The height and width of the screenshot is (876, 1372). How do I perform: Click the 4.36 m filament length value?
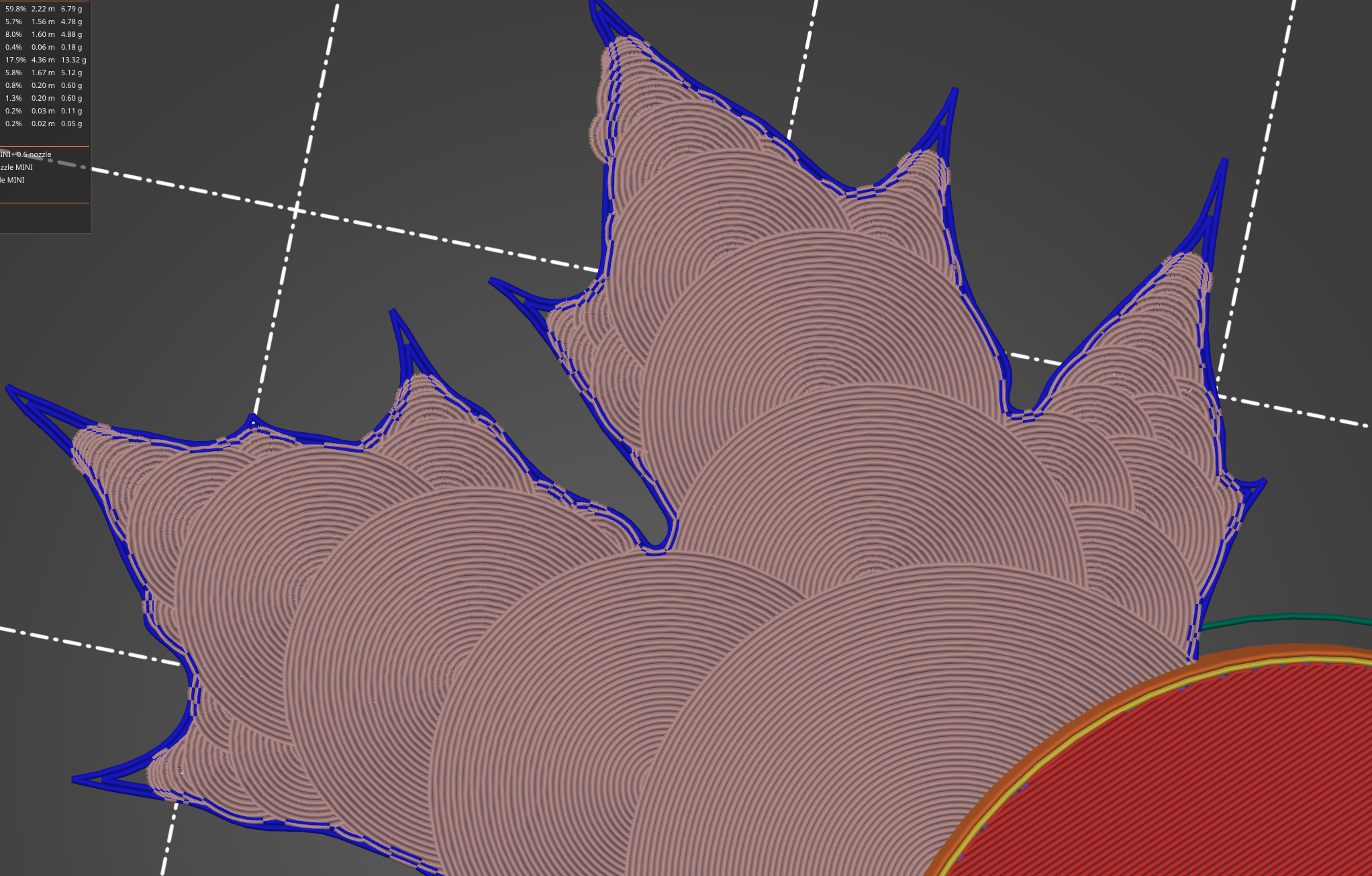point(42,60)
